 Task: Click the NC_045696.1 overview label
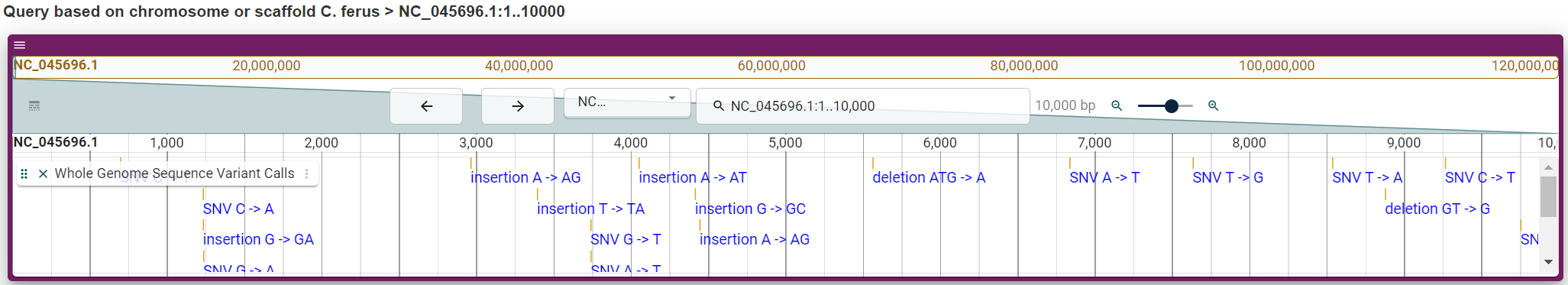pos(56,65)
